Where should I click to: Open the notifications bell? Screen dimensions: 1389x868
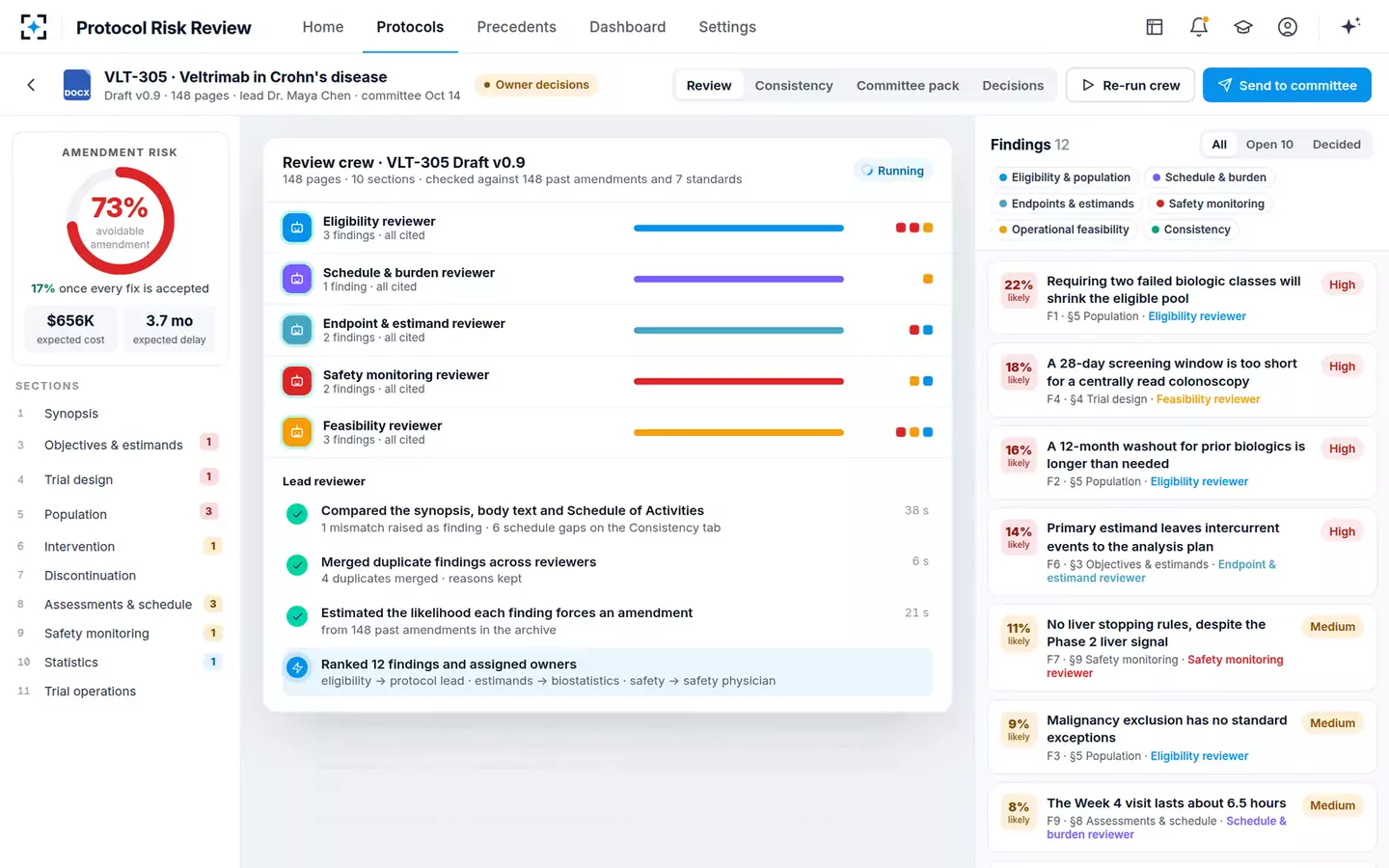coord(1199,27)
